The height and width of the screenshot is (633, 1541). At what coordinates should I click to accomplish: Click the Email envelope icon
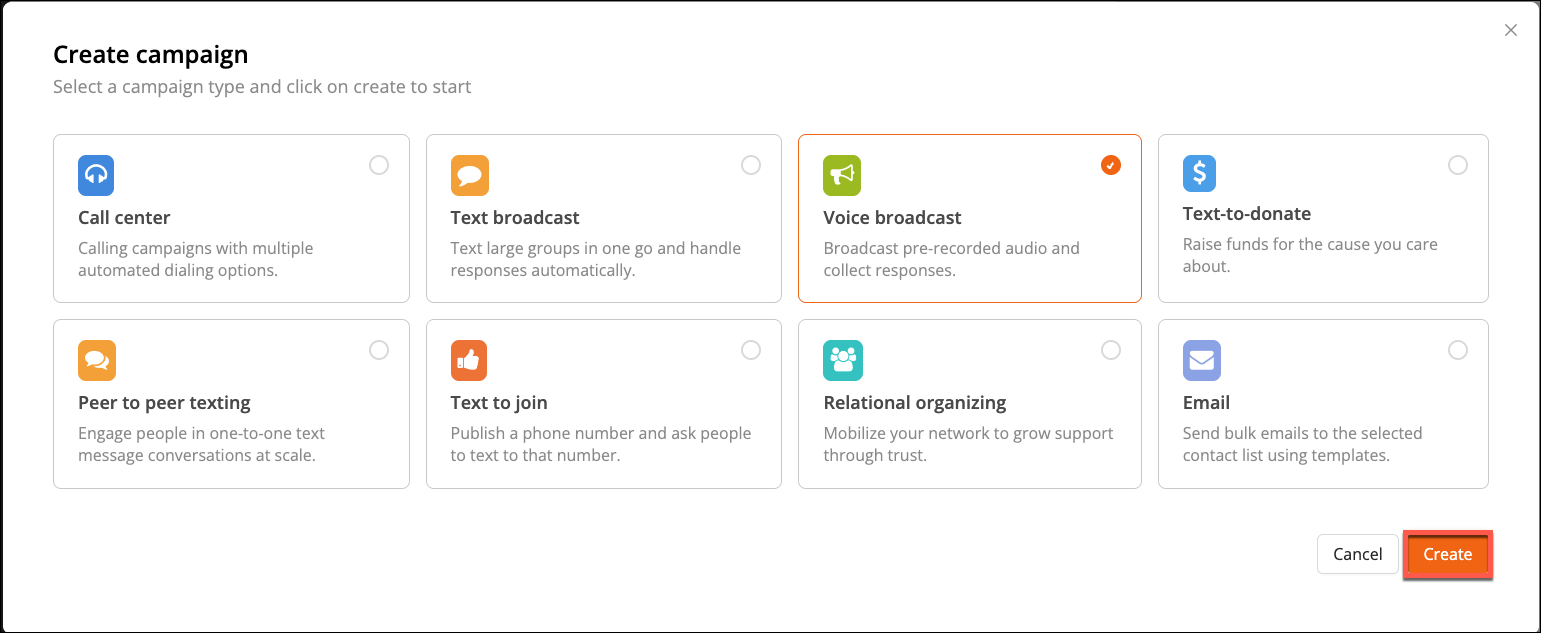click(x=1201, y=360)
